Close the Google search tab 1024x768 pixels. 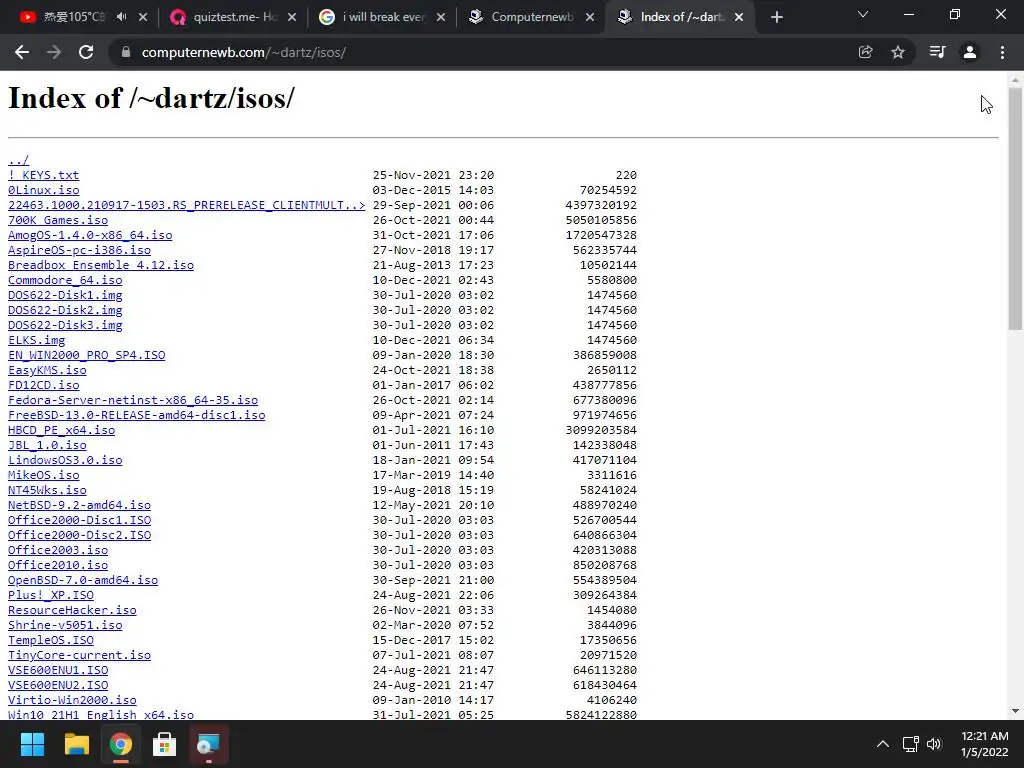coord(441,17)
